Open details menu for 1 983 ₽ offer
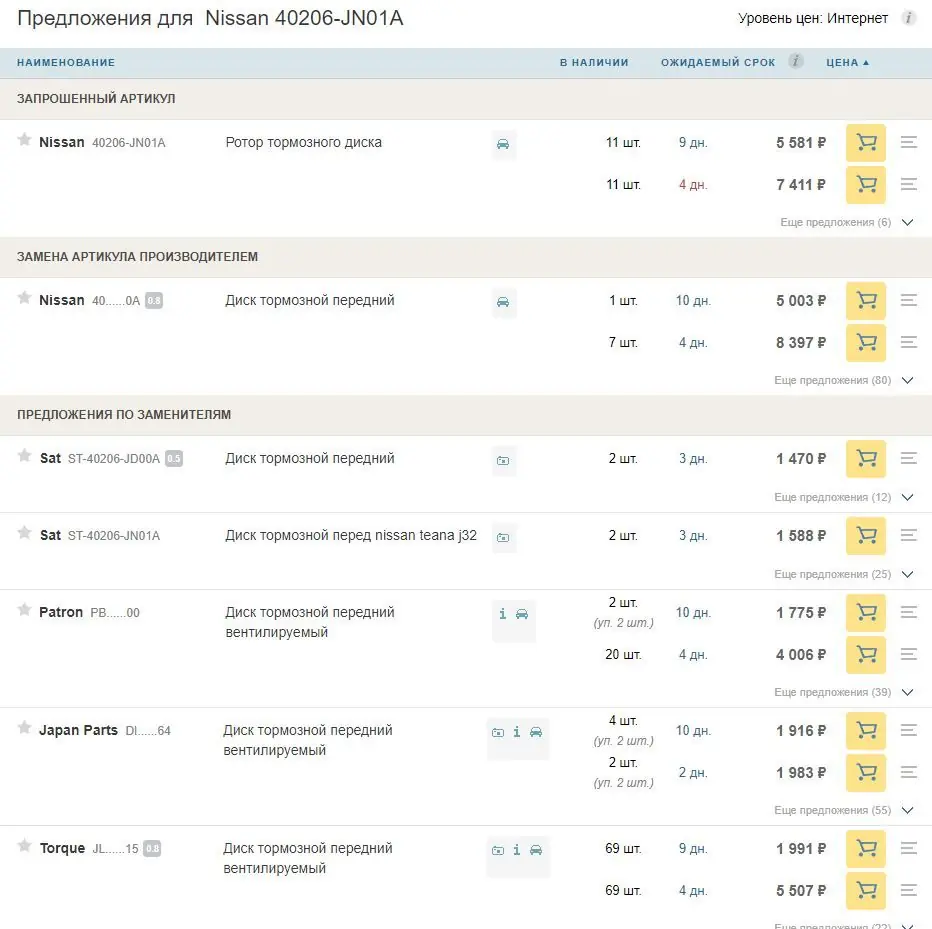This screenshot has height=929, width=932. [908, 773]
